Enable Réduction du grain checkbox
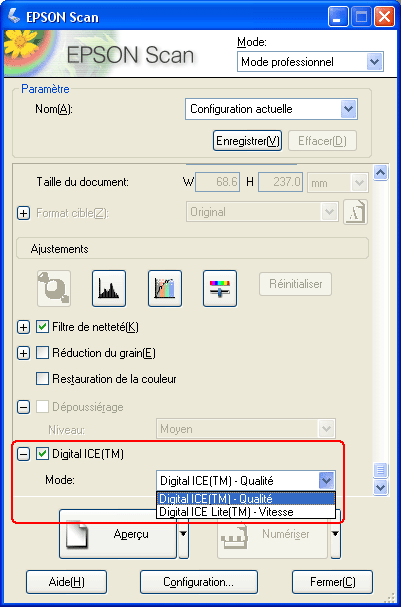Image resolution: width=401 pixels, height=607 pixels. coord(42,353)
